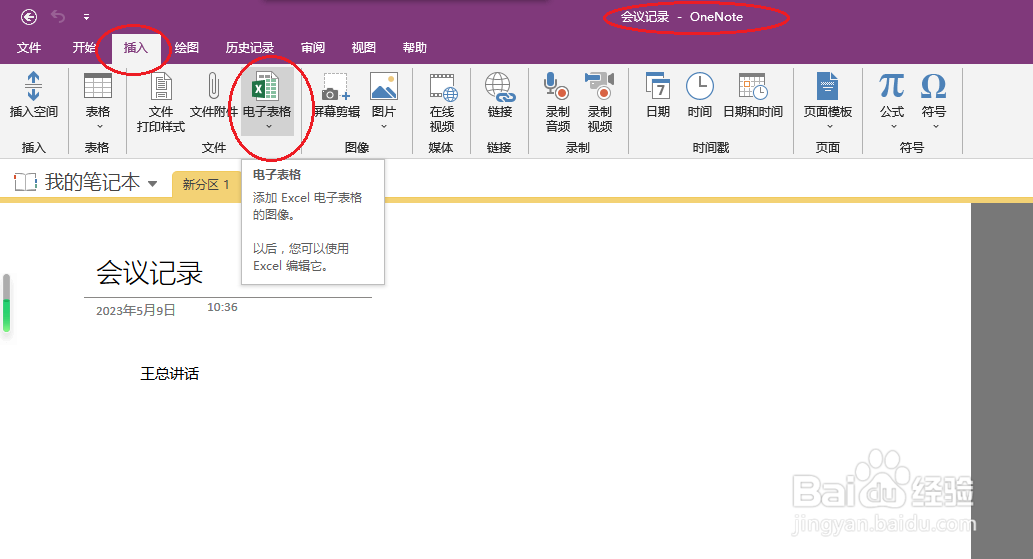Image resolution: width=1033 pixels, height=559 pixels.
Task: Expand the 页面模板 dropdown arrow
Action: (x=829, y=126)
